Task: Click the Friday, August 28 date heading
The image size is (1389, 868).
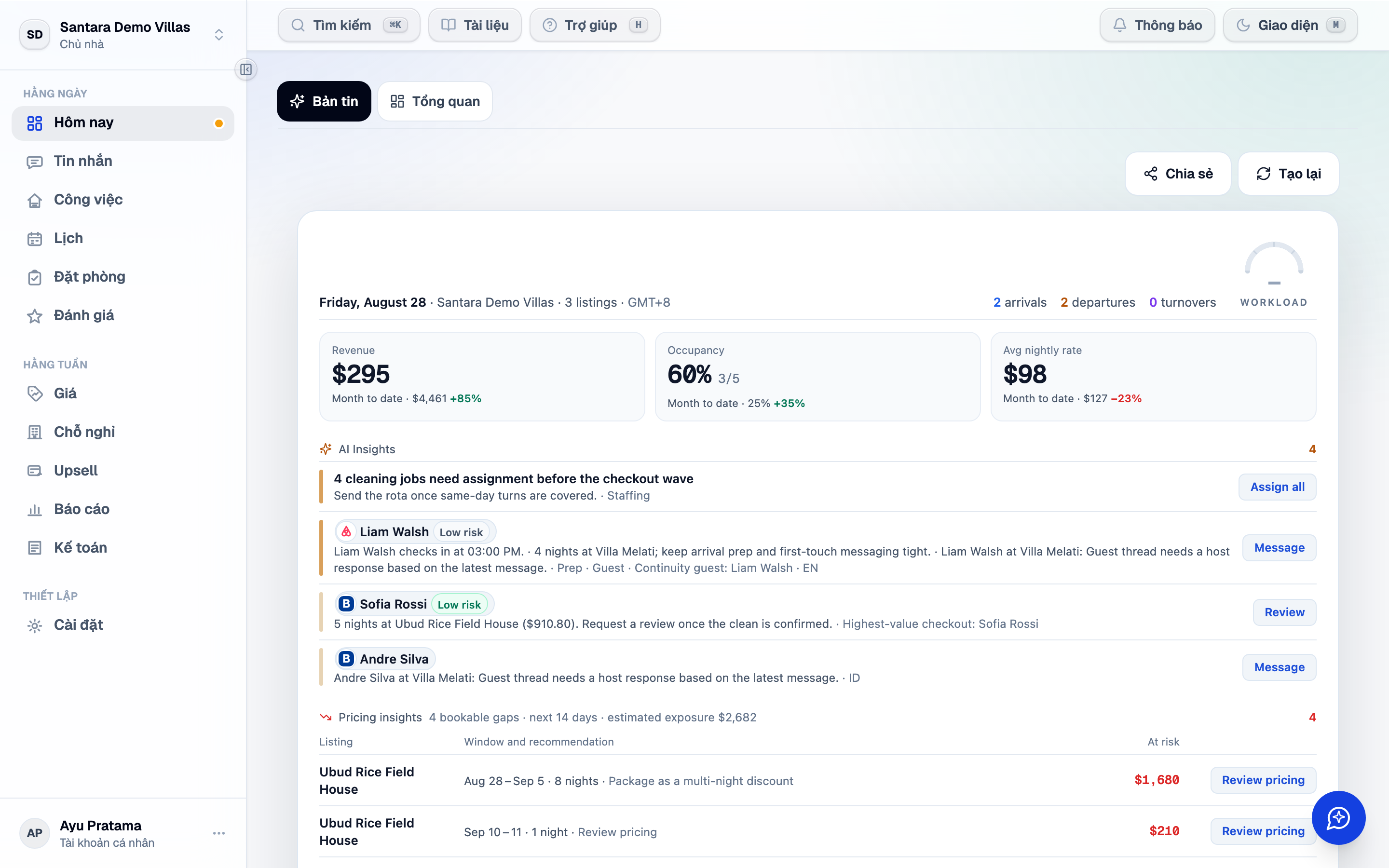Action: (x=372, y=302)
